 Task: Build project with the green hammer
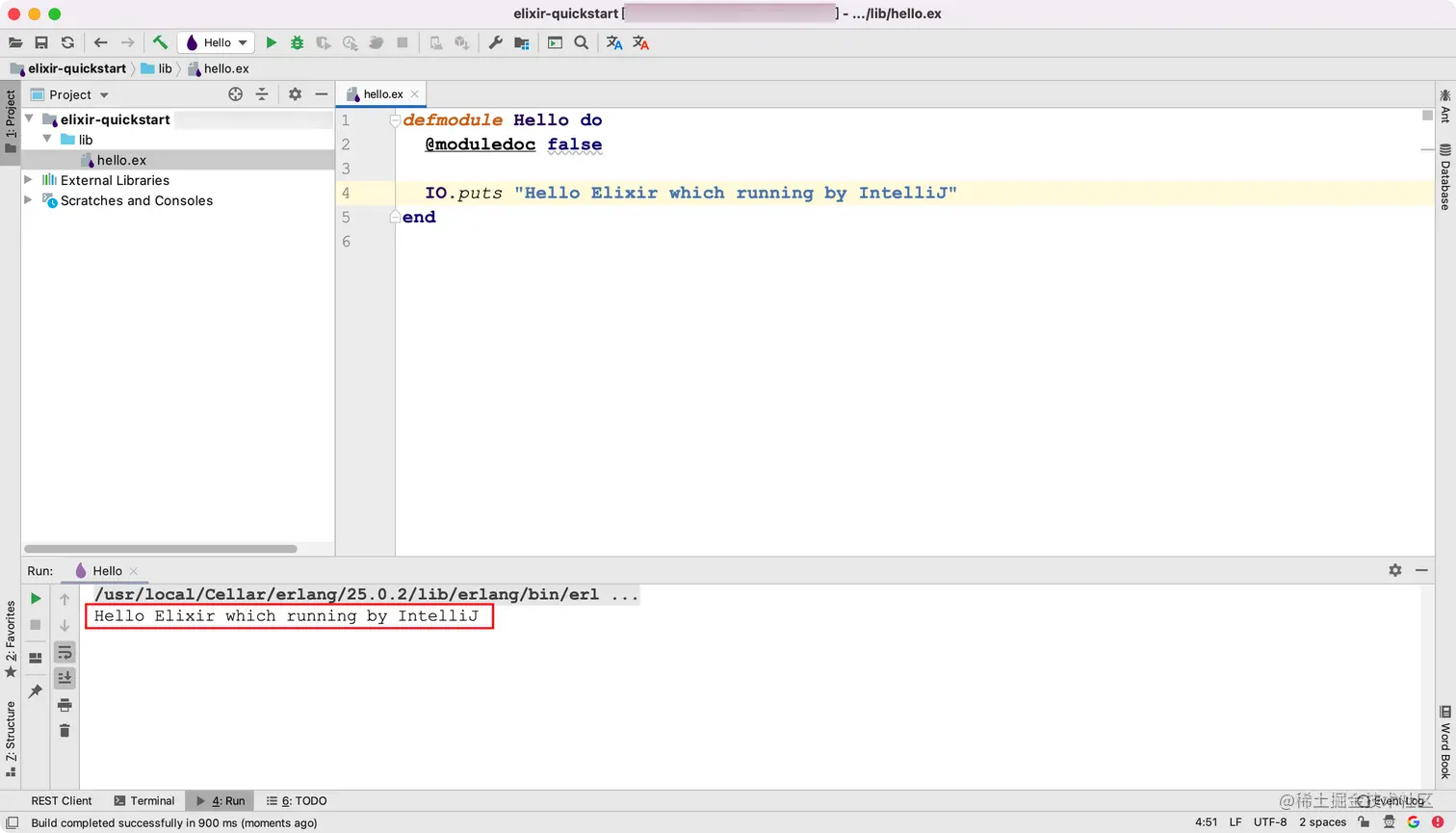tap(160, 42)
